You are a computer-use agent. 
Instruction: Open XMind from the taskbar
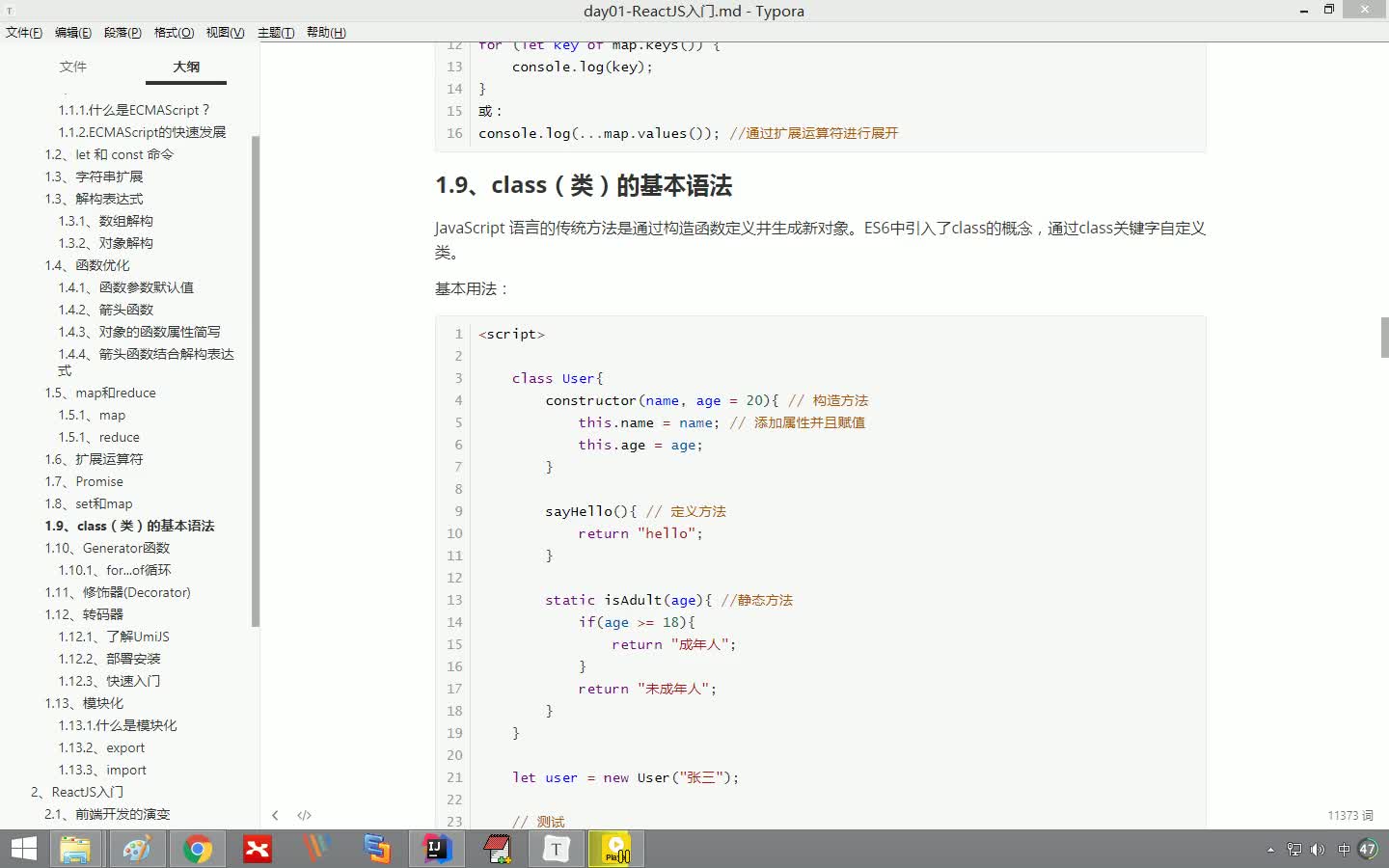257,849
